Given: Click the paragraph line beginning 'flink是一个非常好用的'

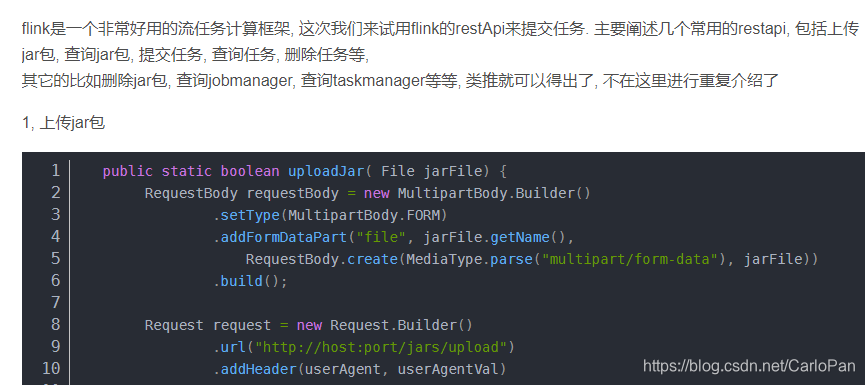Looking at the screenshot, I should click(440, 29).
